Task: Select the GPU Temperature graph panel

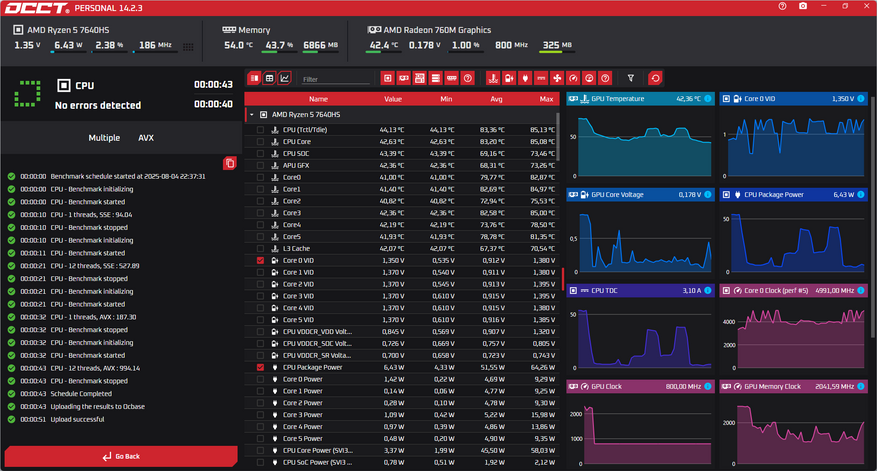Action: (640, 136)
